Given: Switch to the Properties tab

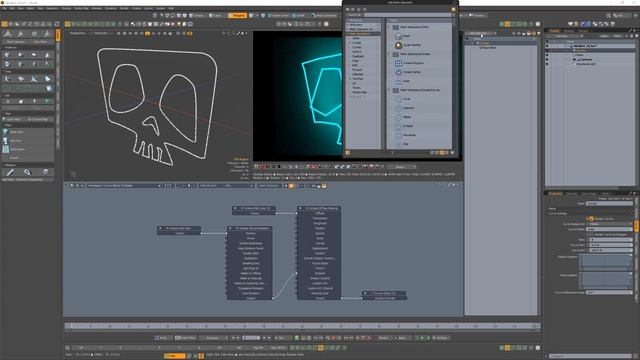Looking at the screenshot, I should pos(555,193).
